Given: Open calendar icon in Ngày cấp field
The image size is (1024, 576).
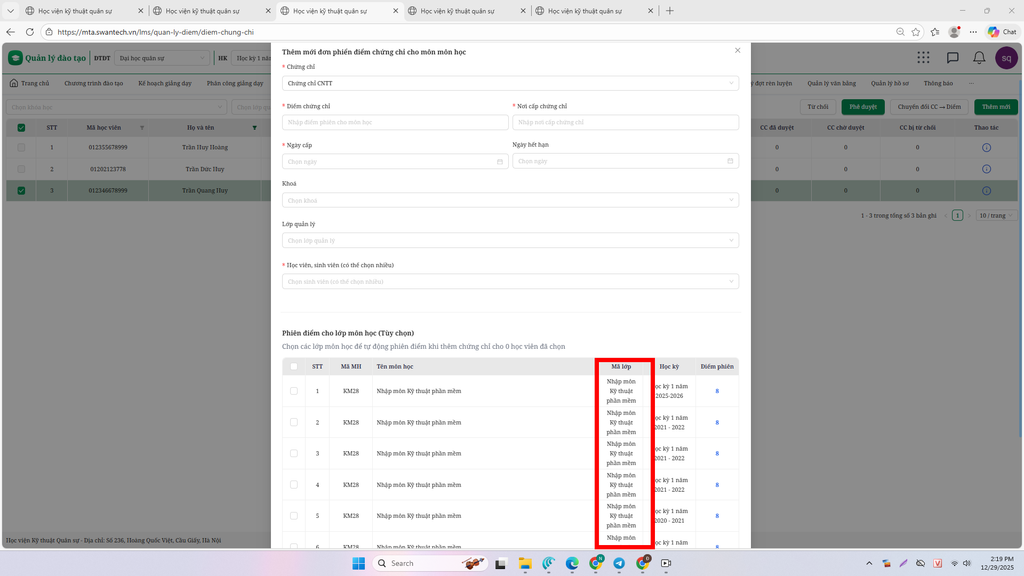Looking at the screenshot, I should click(x=500, y=161).
